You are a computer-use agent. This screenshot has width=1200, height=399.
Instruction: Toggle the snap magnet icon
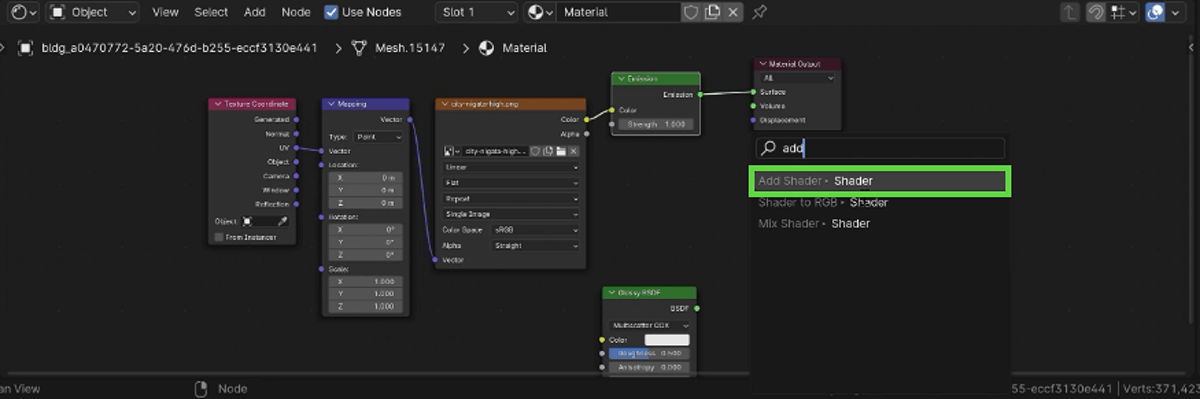point(1096,12)
